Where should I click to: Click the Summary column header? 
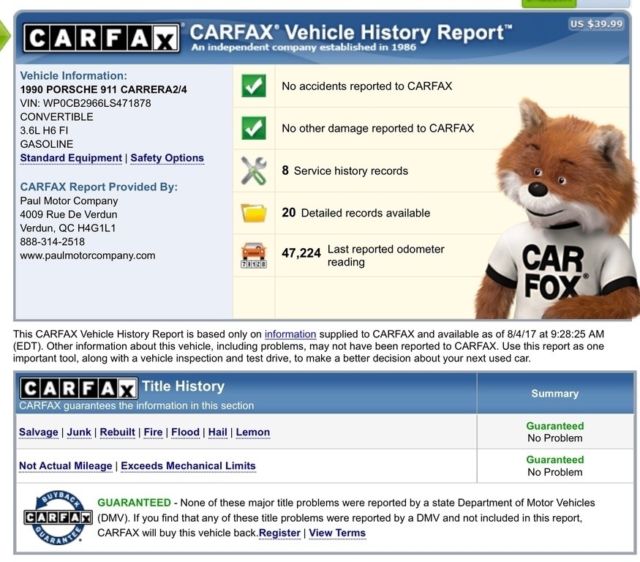pyautogui.click(x=555, y=393)
